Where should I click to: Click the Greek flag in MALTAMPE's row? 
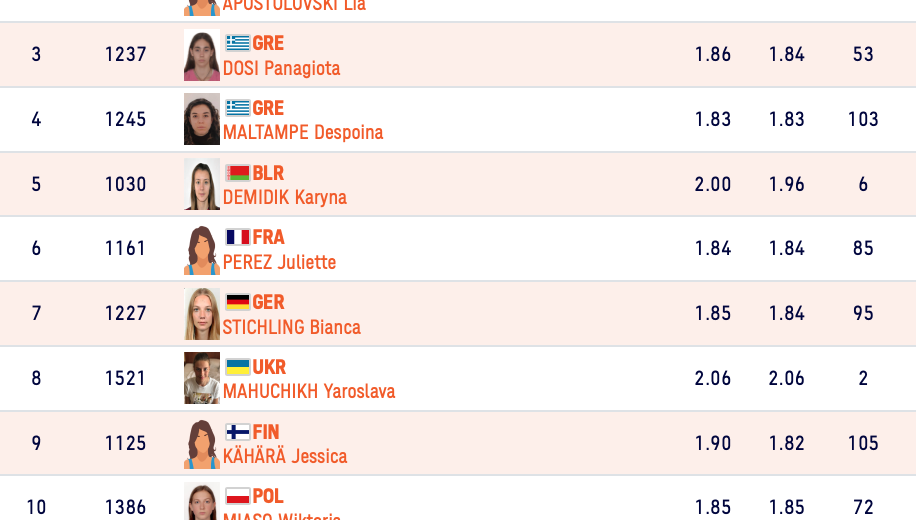pos(237,108)
